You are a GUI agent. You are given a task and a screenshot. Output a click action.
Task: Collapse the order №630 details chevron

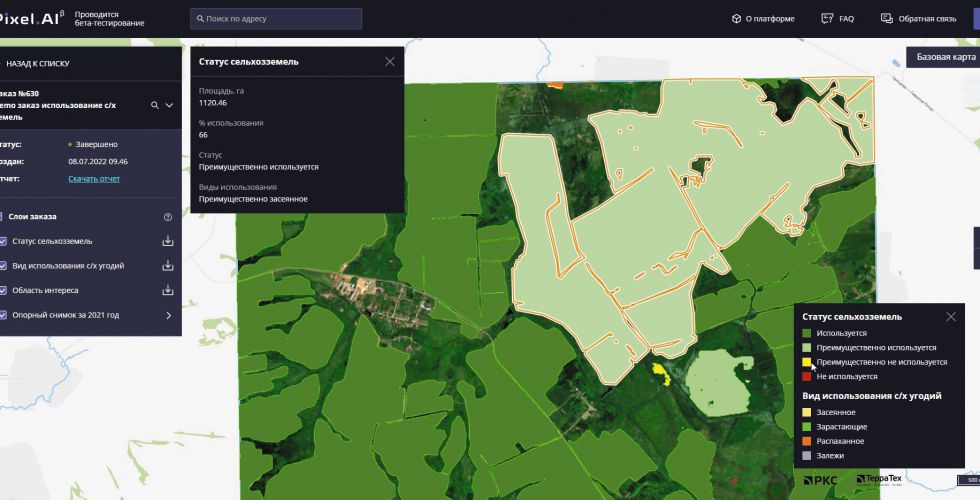(170, 105)
